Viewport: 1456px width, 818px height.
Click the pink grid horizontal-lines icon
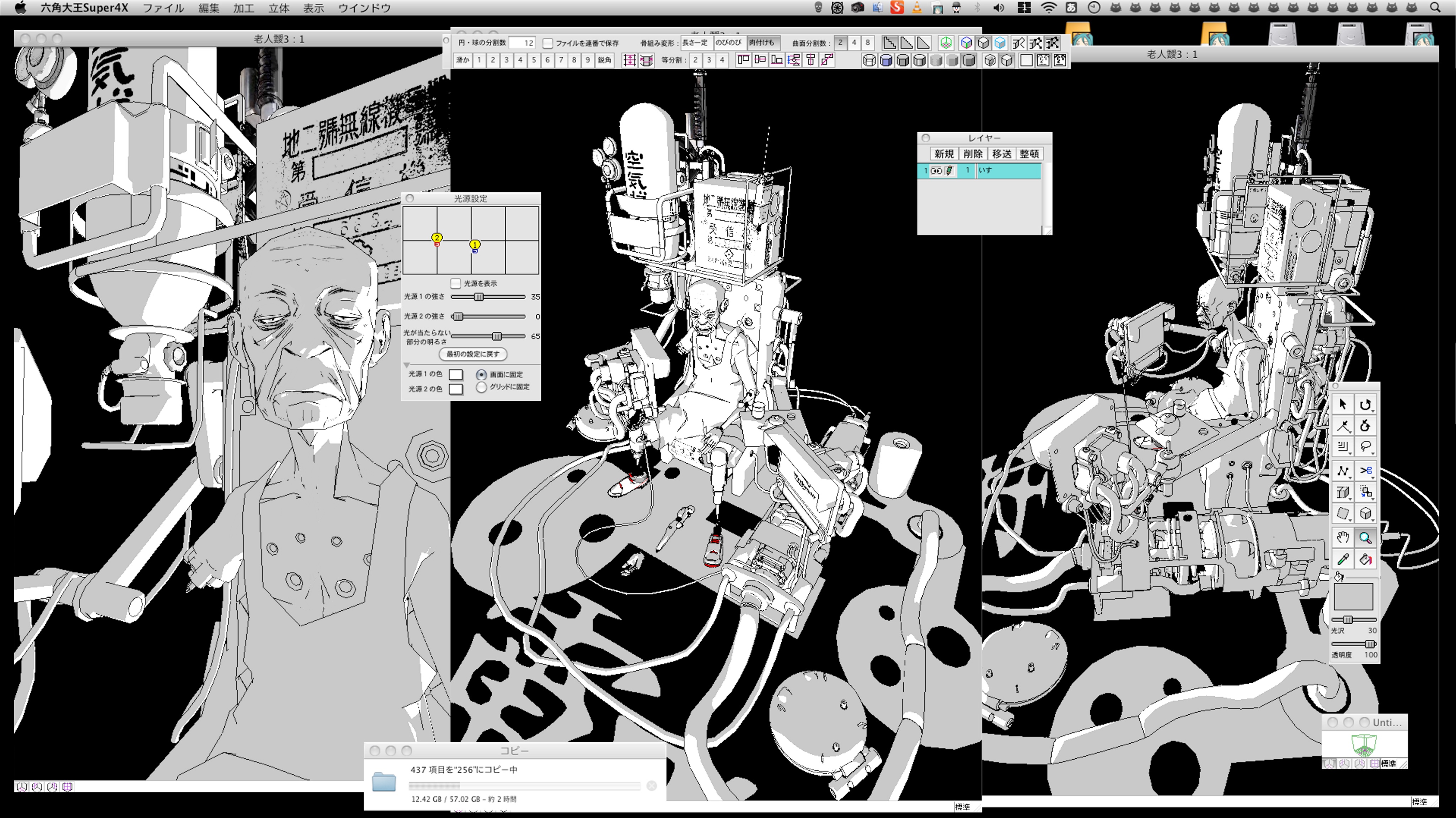tap(629, 60)
